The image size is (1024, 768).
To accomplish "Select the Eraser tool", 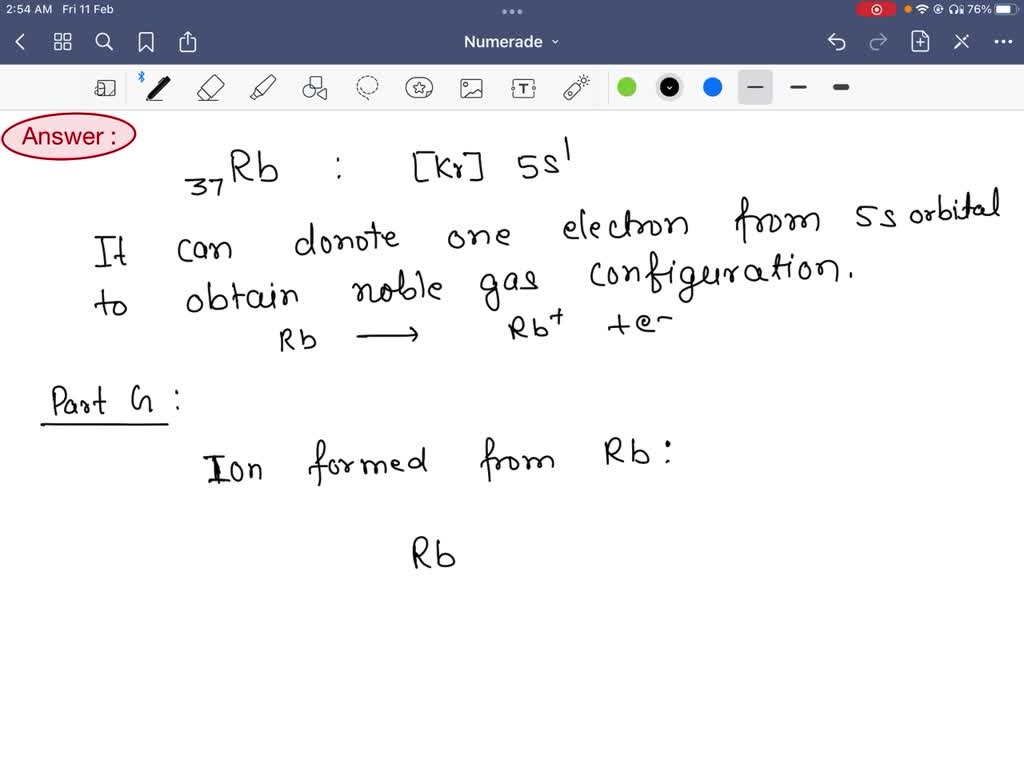I will pyautogui.click(x=211, y=88).
